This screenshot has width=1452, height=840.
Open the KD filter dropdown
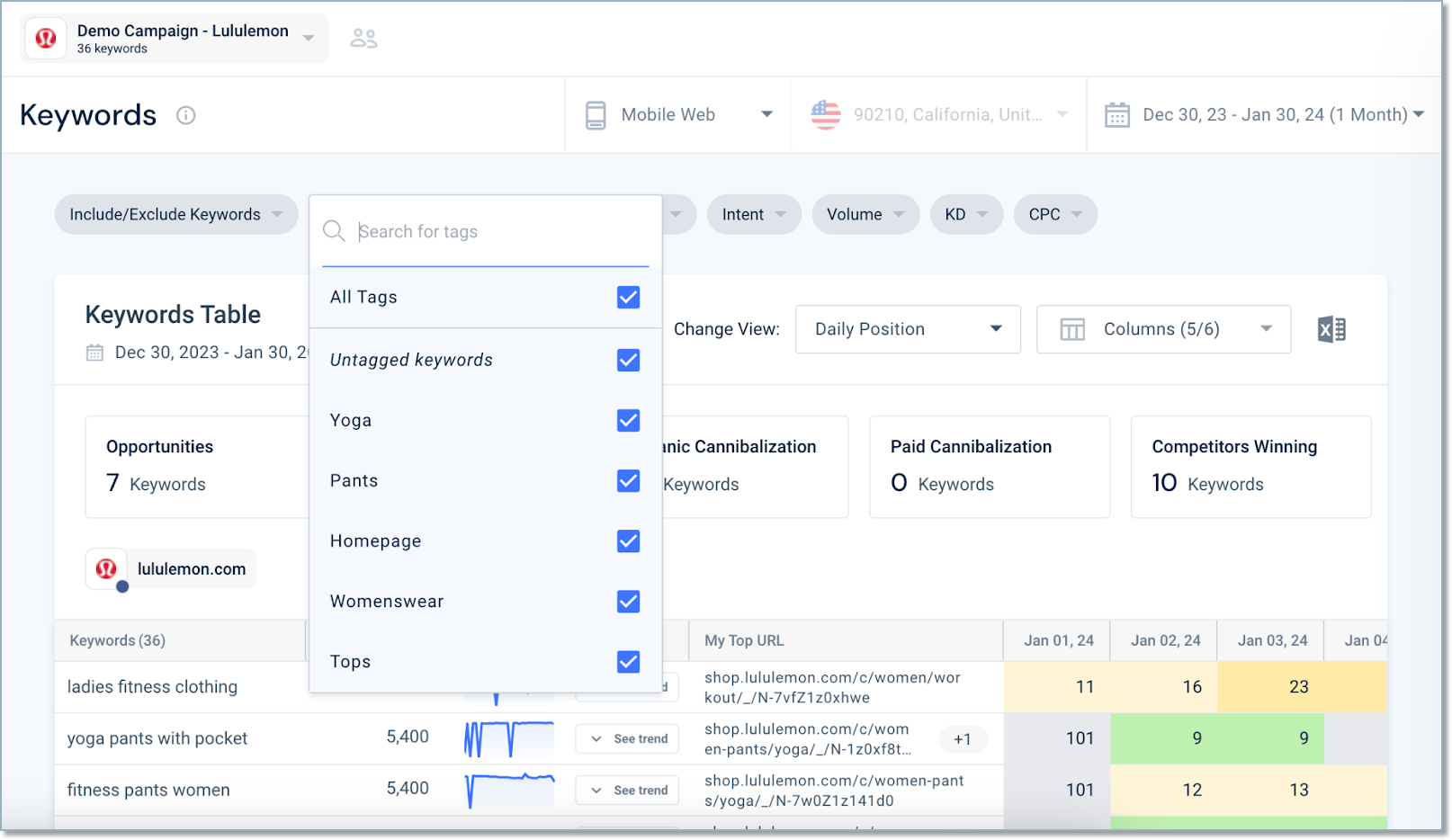[966, 215]
